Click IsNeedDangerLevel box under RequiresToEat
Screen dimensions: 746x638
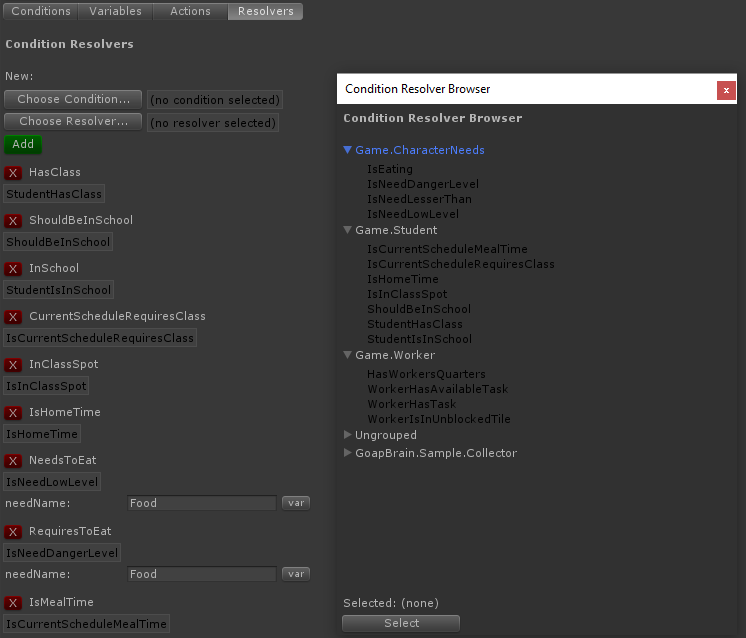[x=62, y=553]
